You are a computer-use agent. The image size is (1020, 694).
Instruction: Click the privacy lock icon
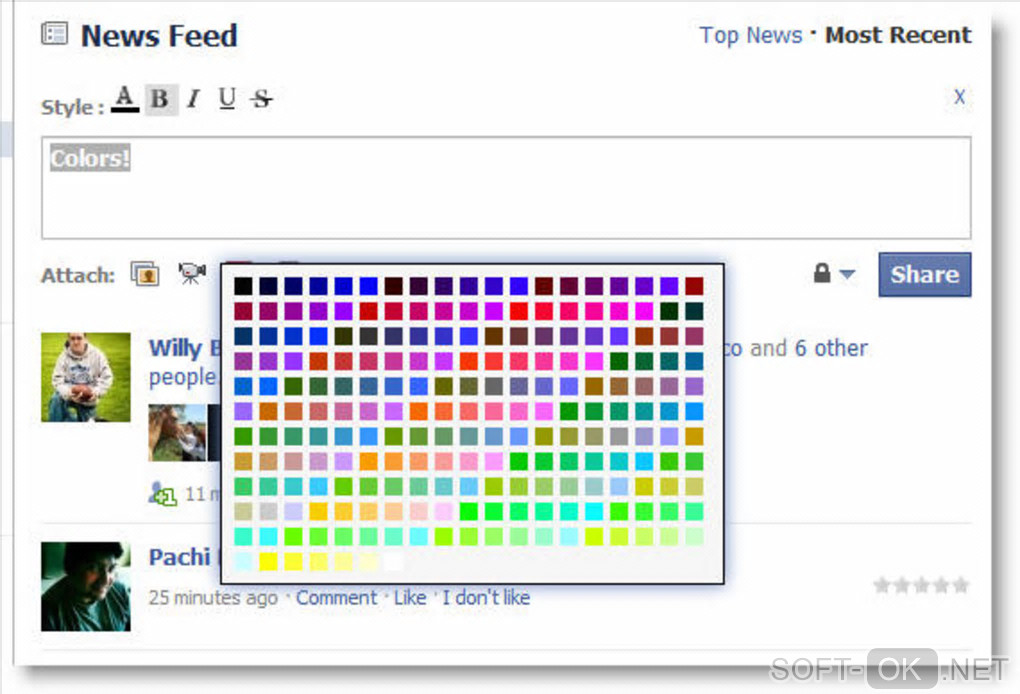822,273
